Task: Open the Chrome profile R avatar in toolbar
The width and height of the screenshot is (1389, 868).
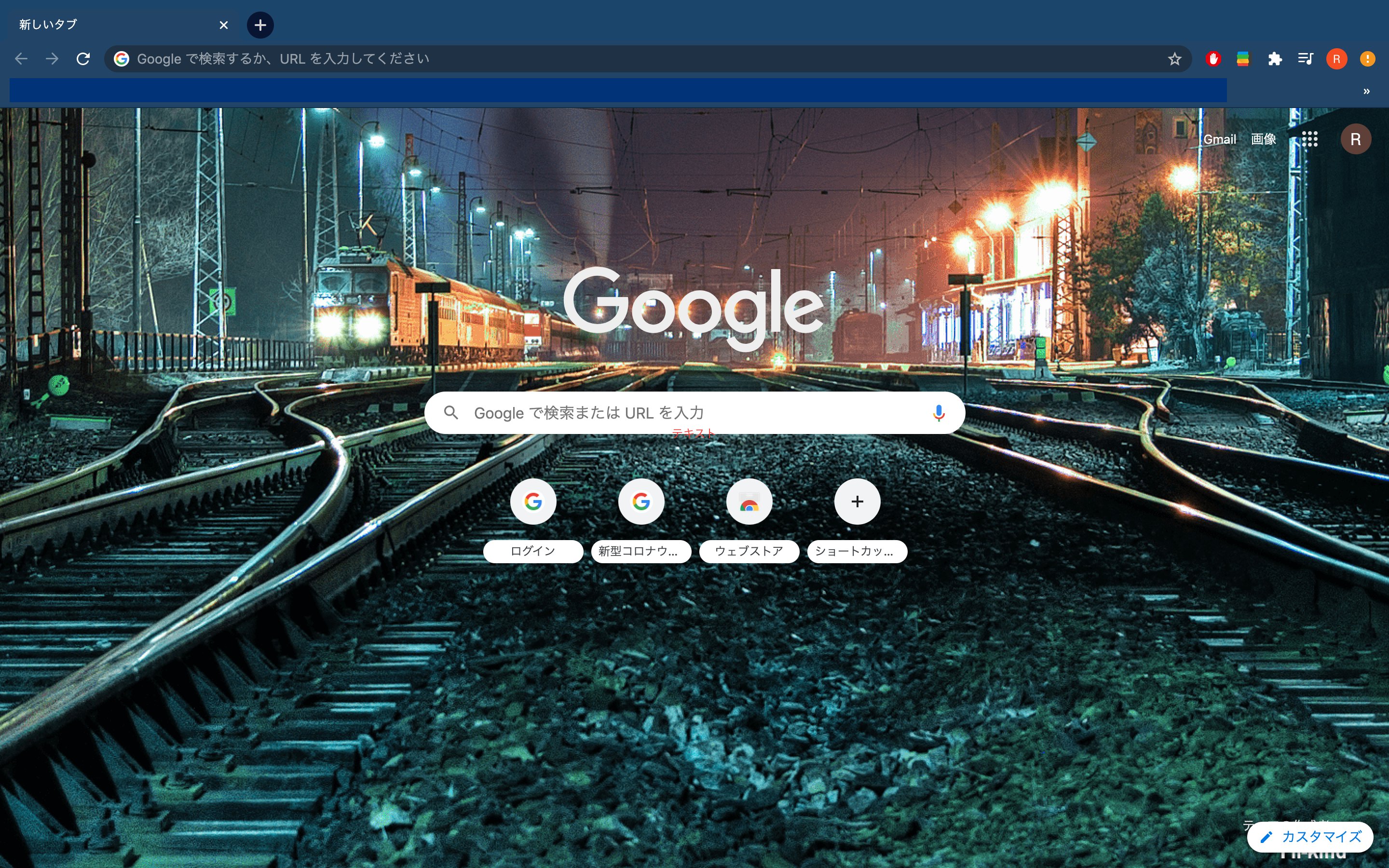Action: (x=1337, y=58)
